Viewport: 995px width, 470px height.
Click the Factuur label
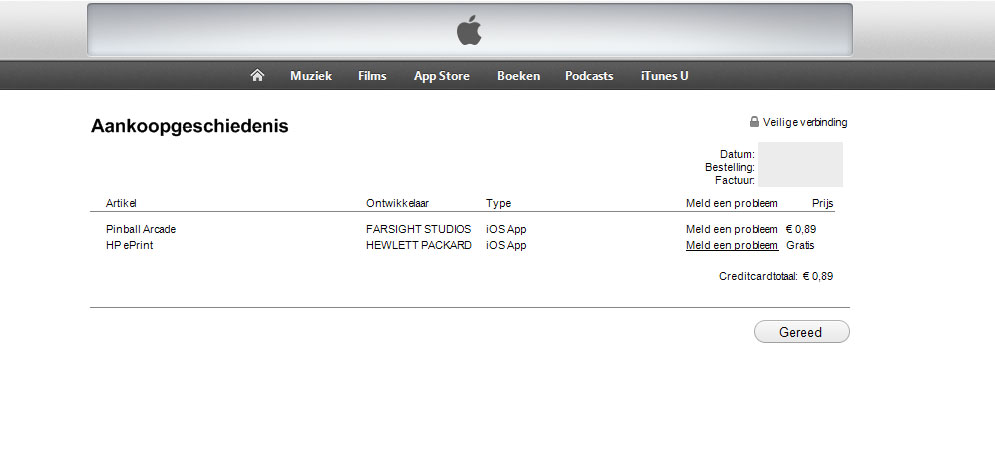coord(735,181)
